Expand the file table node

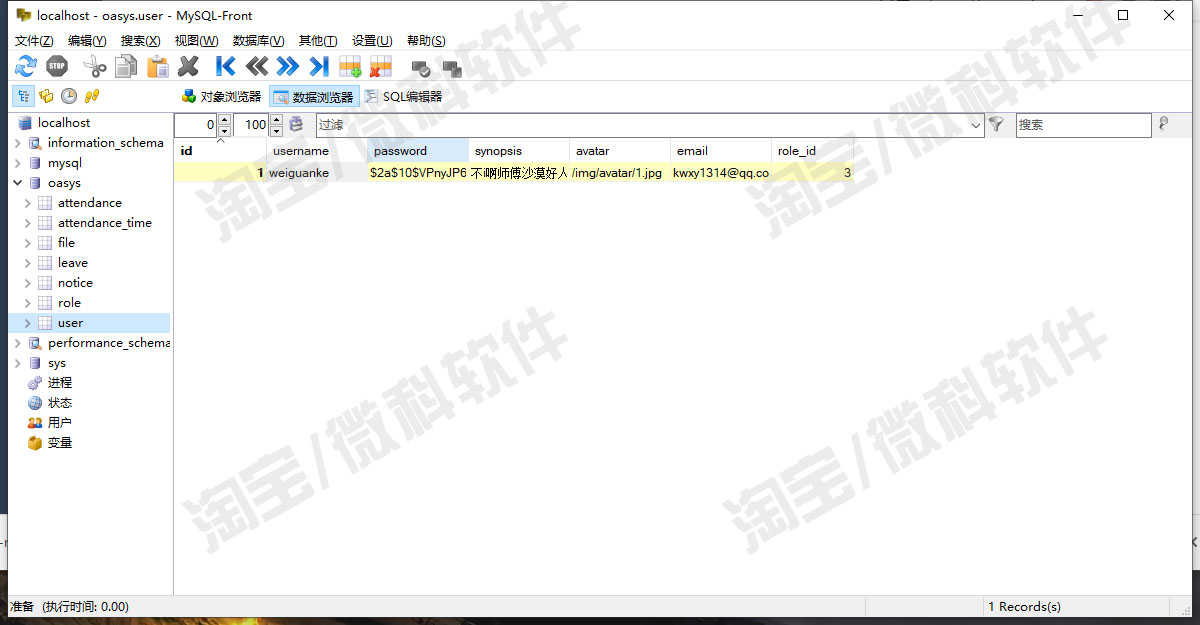click(27, 243)
